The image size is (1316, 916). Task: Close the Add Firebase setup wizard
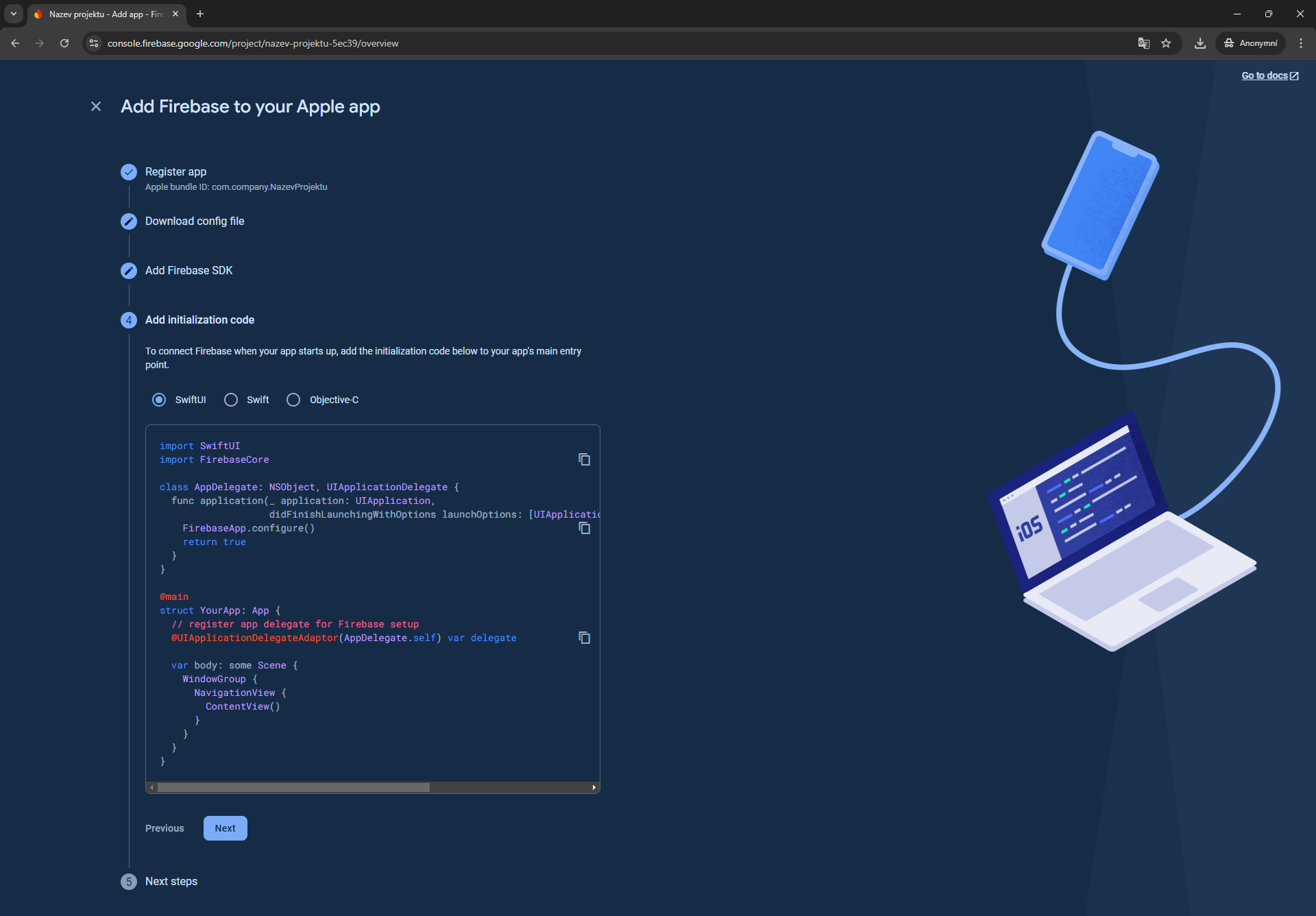[x=96, y=106]
